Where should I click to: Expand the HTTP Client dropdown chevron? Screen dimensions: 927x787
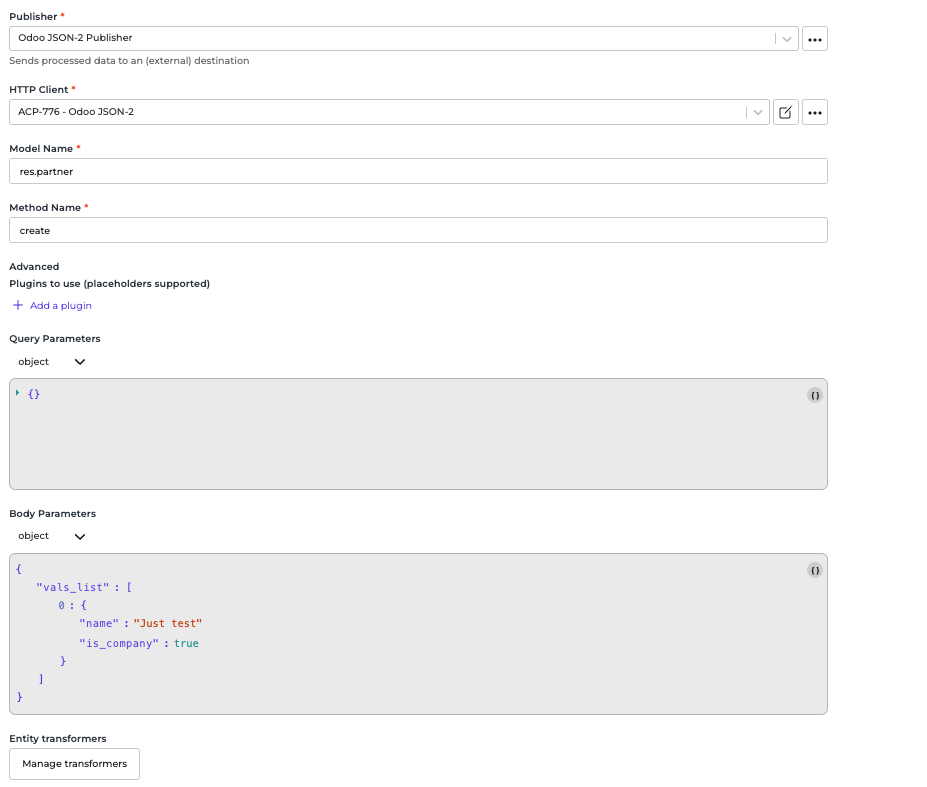[758, 112]
